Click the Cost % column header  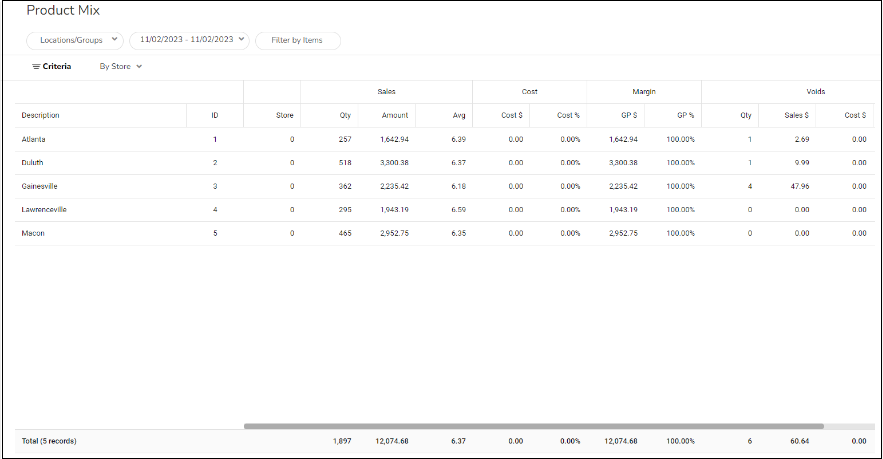click(x=569, y=115)
